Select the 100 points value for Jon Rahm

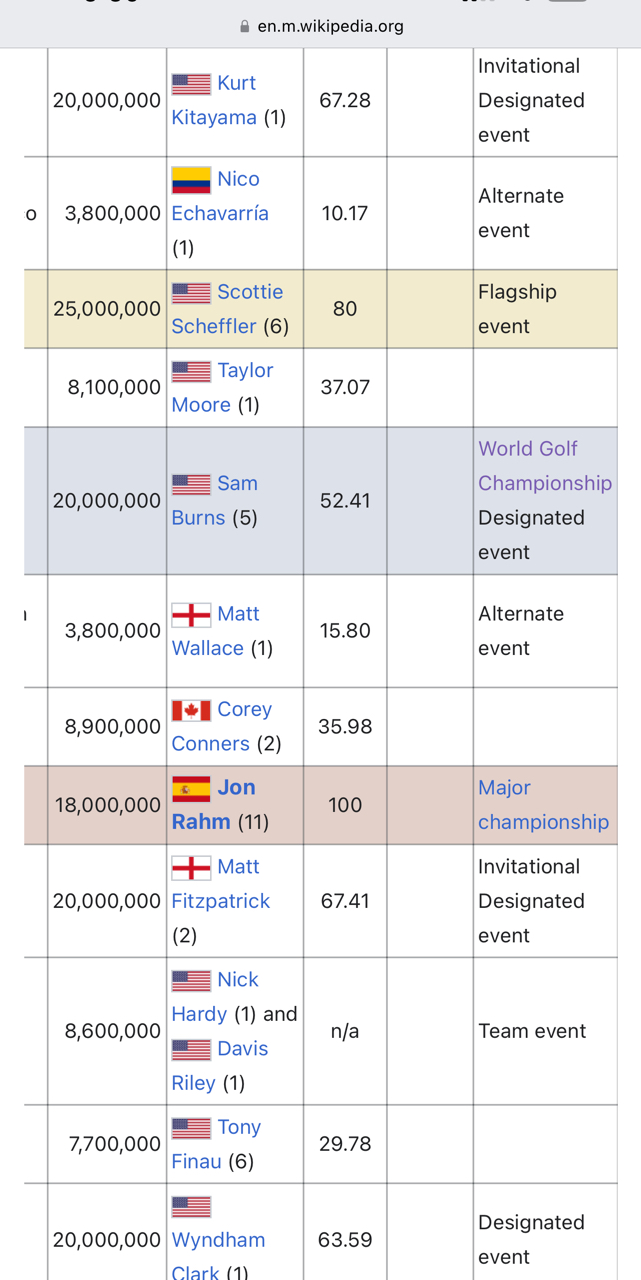coord(345,805)
